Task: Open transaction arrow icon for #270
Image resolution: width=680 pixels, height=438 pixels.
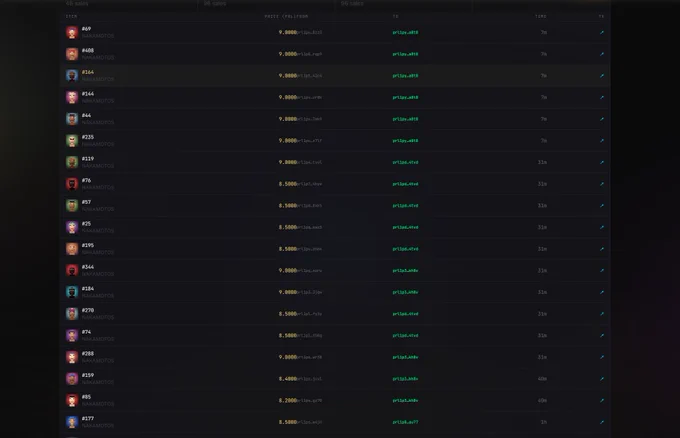Action: pyautogui.click(x=602, y=314)
